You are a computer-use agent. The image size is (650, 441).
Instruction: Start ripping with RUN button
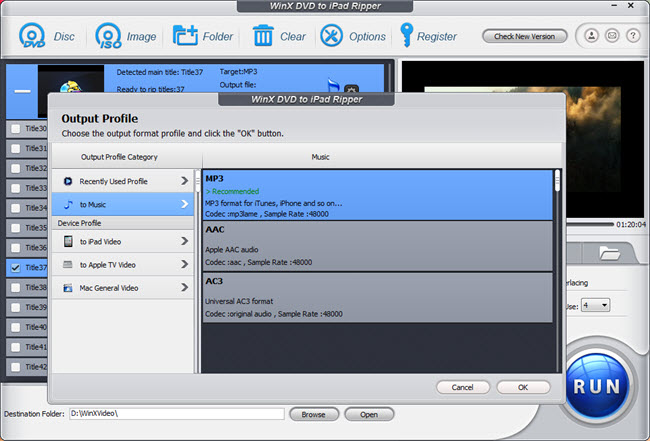point(597,386)
